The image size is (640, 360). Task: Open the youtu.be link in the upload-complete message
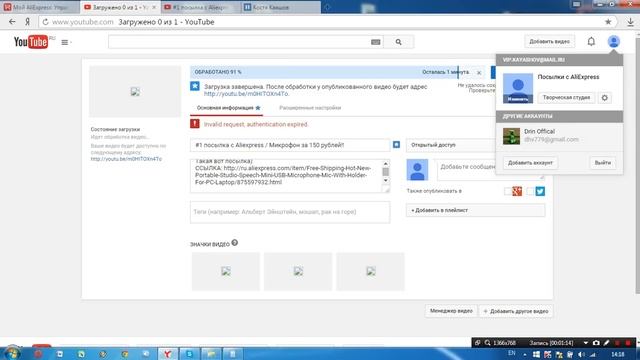246,93
